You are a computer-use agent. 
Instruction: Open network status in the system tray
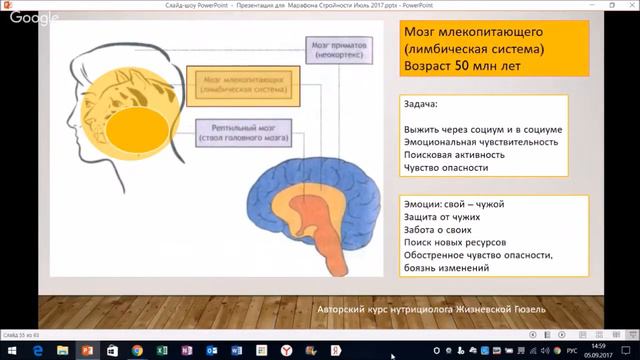tap(533, 351)
